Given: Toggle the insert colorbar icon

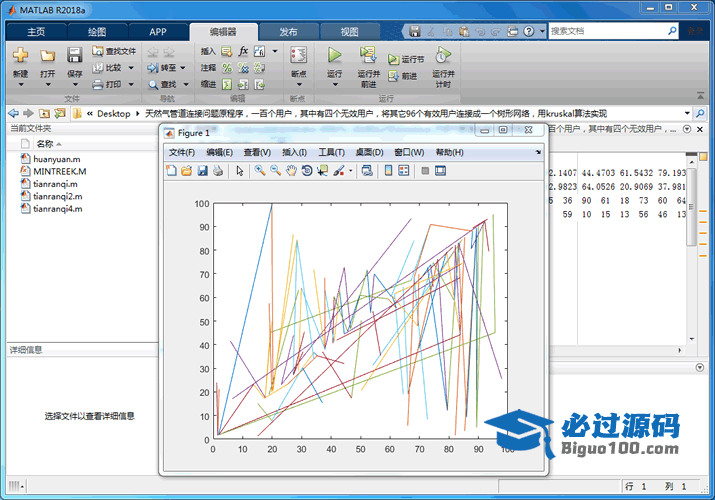Looking at the screenshot, I should click(389, 171).
